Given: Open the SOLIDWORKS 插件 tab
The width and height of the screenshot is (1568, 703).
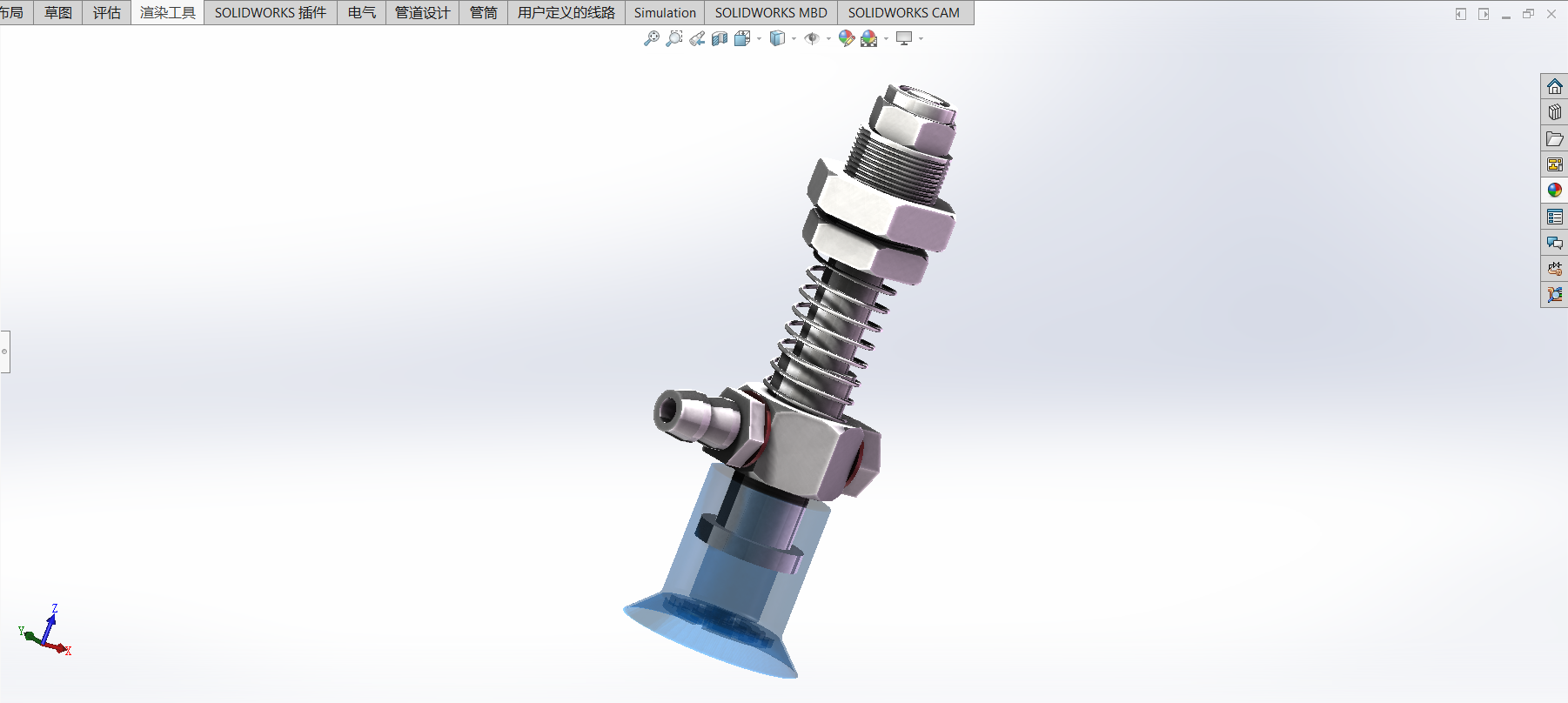Looking at the screenshot, I should tap(271, 12).
